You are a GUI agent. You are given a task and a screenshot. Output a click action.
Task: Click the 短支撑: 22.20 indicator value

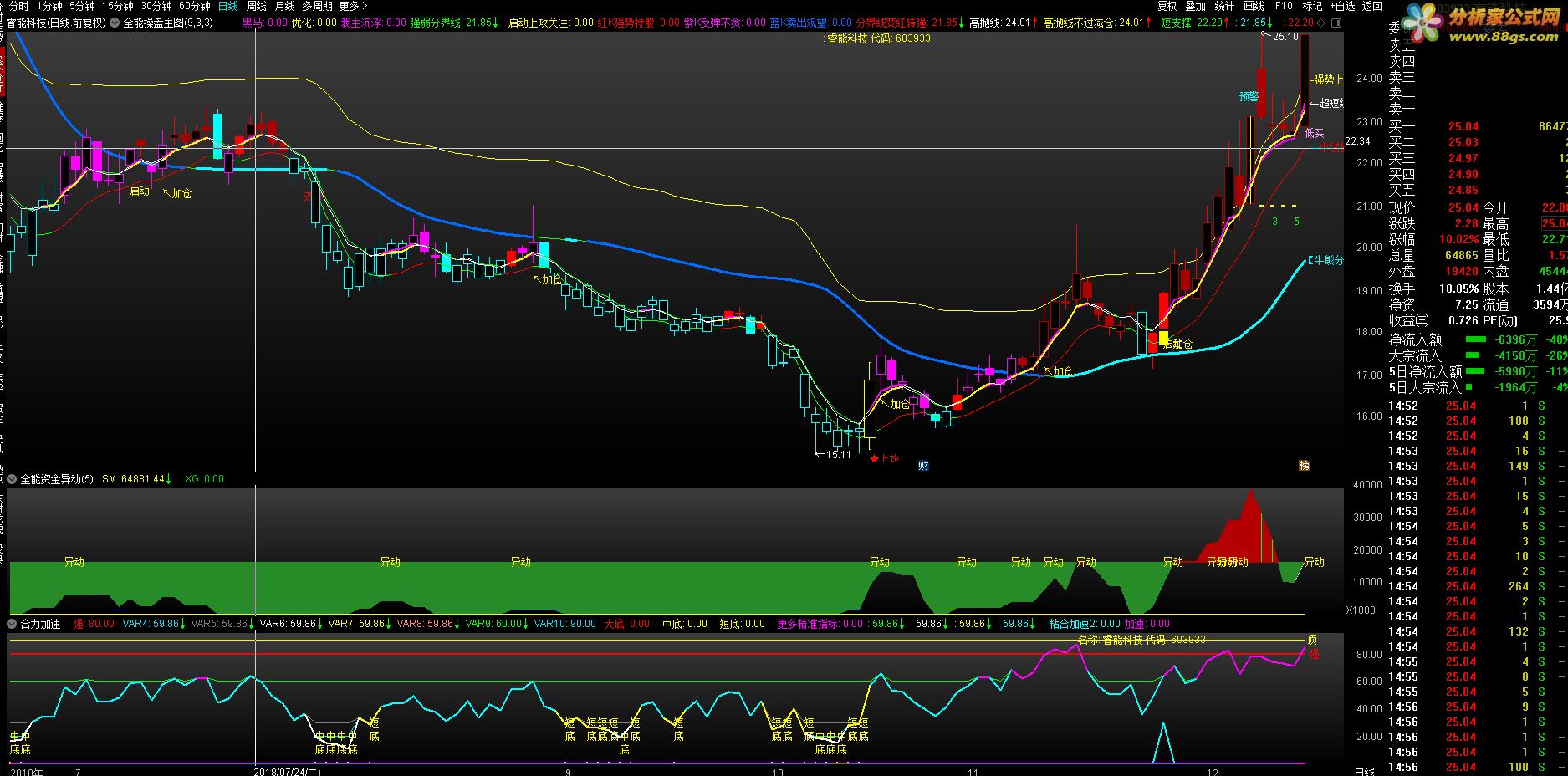[1195, 23]
